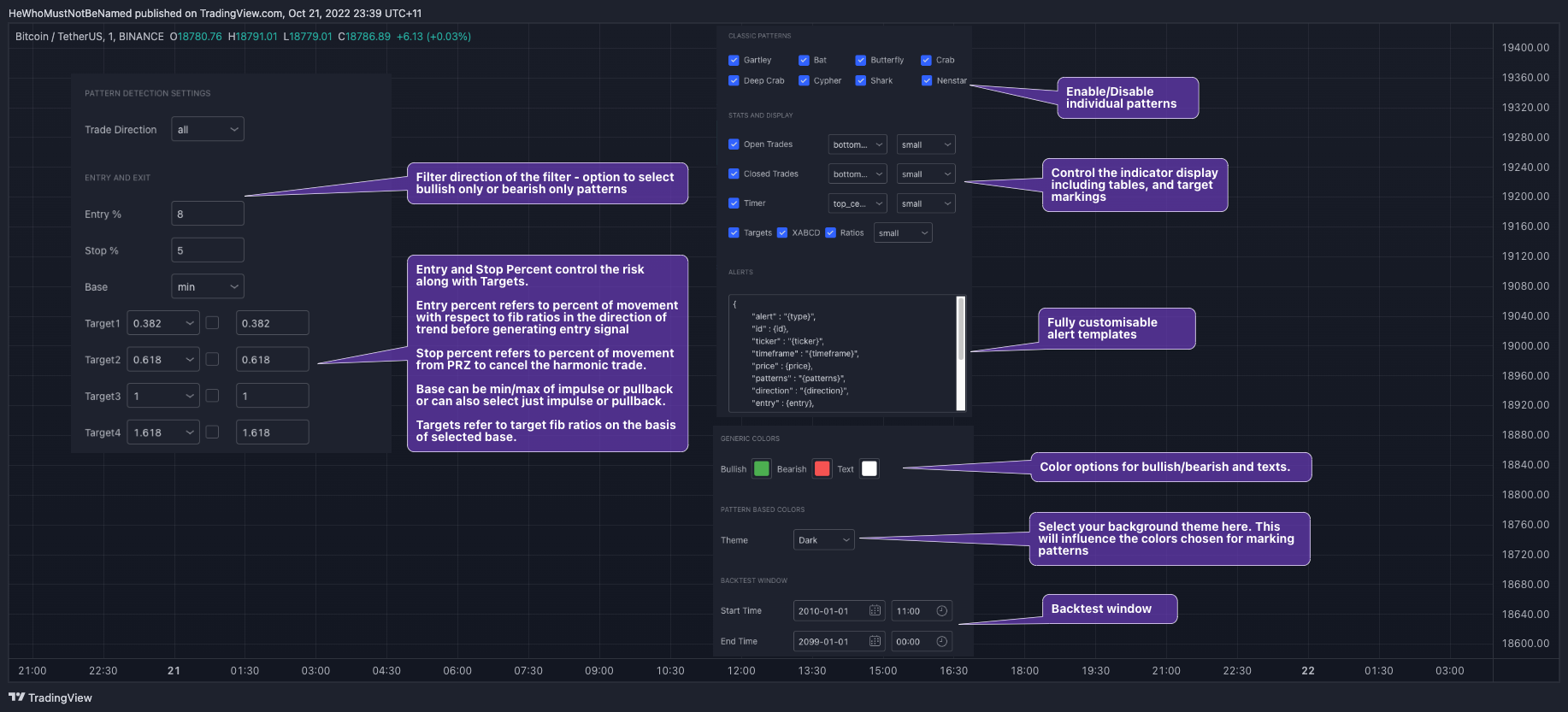Image resolution: width=1568 pixels, height=712 pixels.
Task: Toggle the Targets checkbox
Action: coord(734,232)
